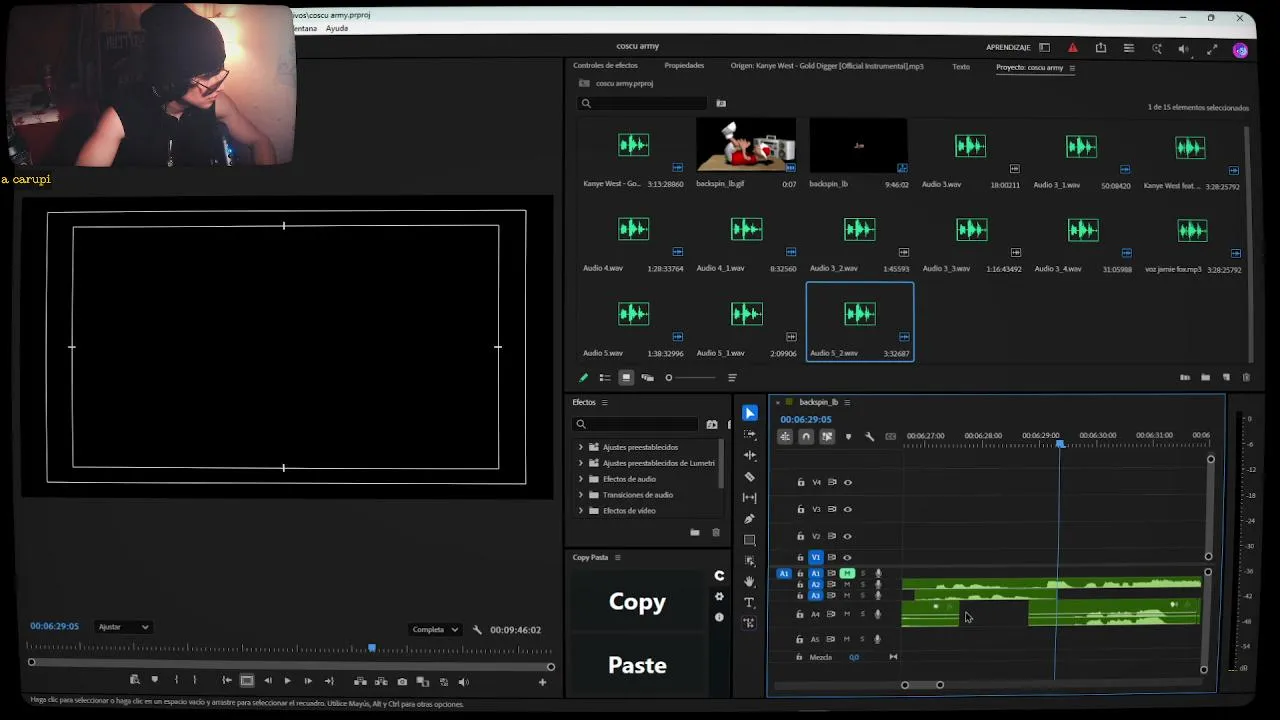
Task: Enable voice-over record on track A5
Action: pyautogui.click(x=878, y=639)
